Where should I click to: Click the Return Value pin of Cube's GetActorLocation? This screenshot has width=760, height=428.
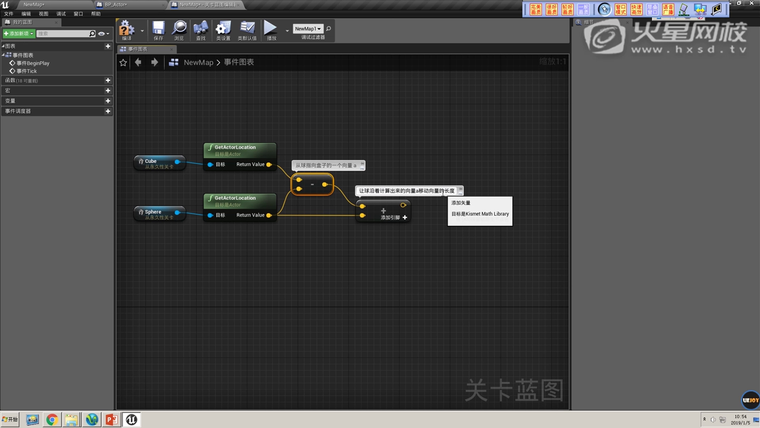coord(269,164)
